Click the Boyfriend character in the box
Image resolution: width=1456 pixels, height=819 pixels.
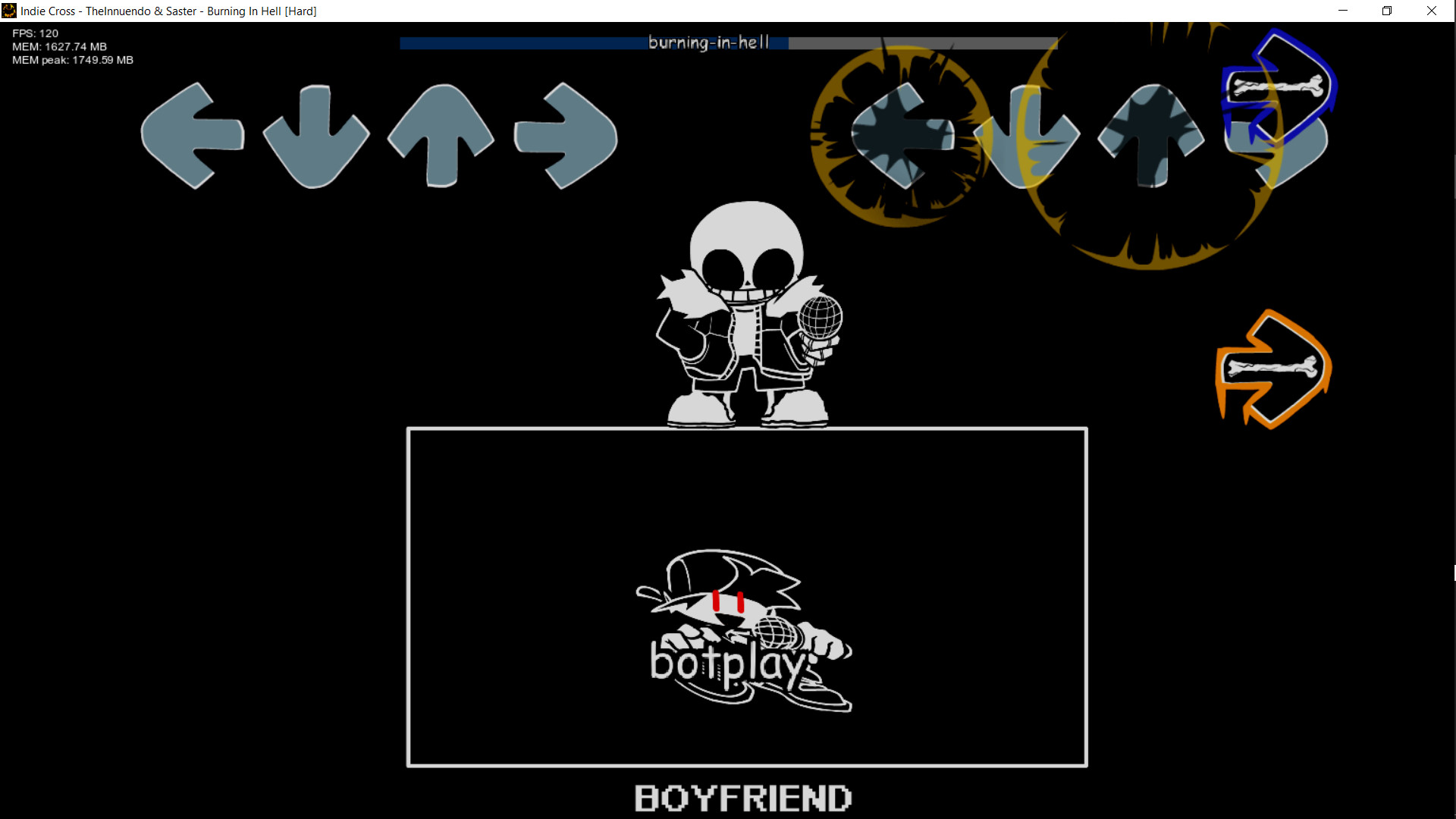pos(744,630)
